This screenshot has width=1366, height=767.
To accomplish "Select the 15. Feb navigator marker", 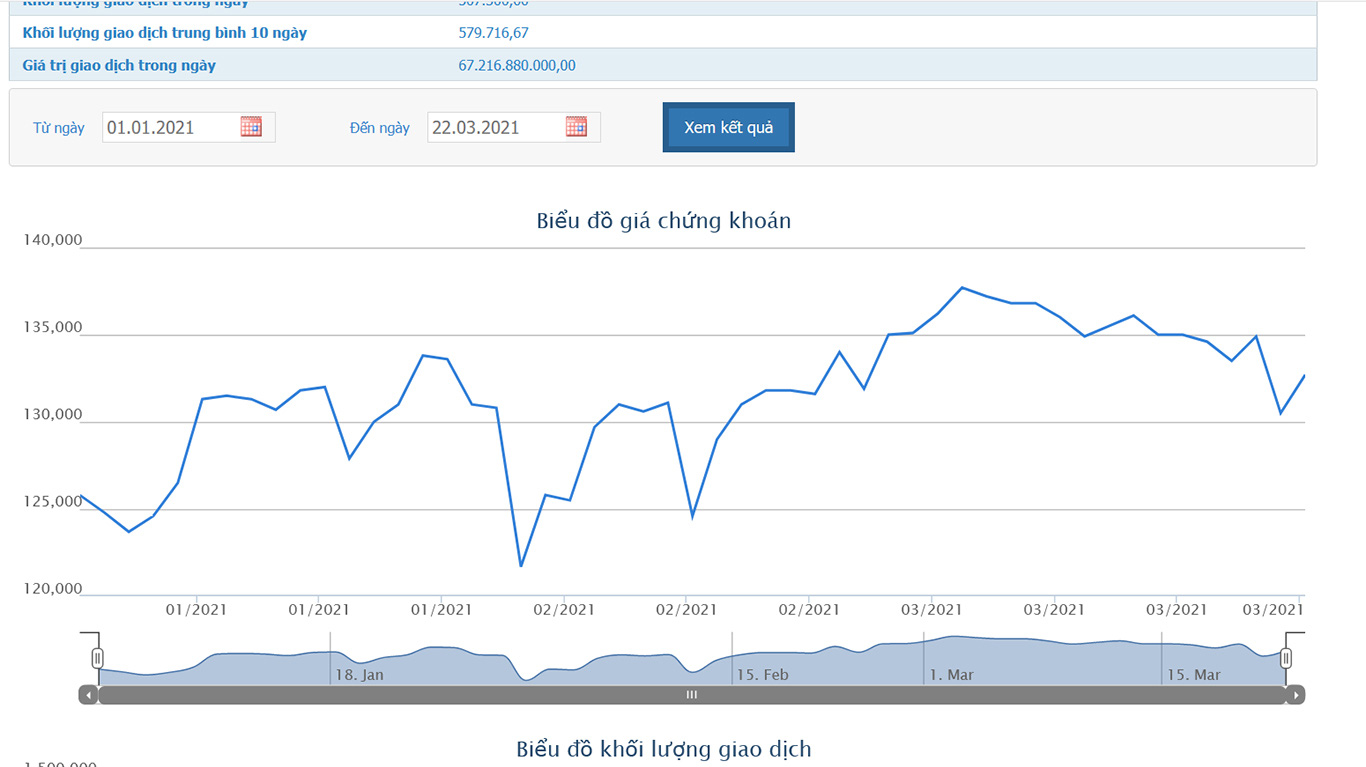I will click(x=762, y=675).
